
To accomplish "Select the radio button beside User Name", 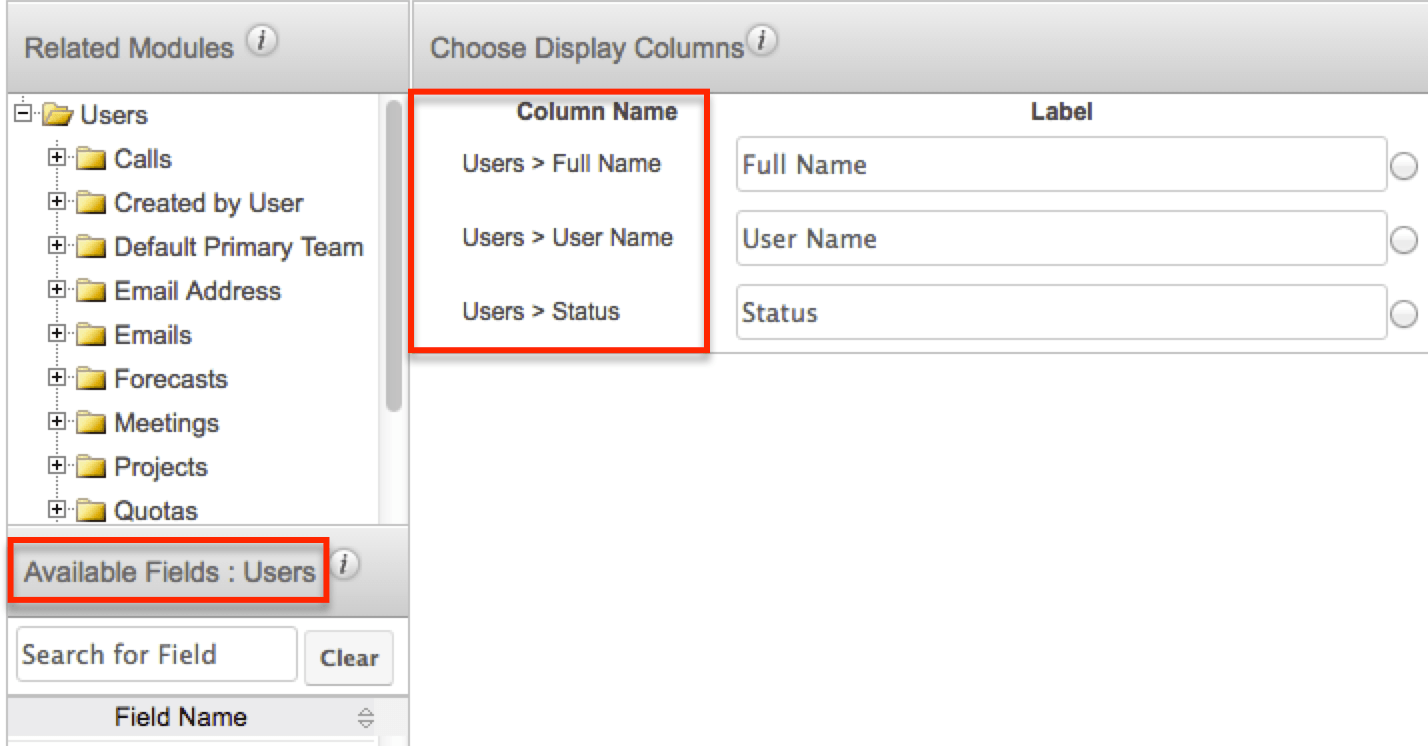I will 1404,240.
